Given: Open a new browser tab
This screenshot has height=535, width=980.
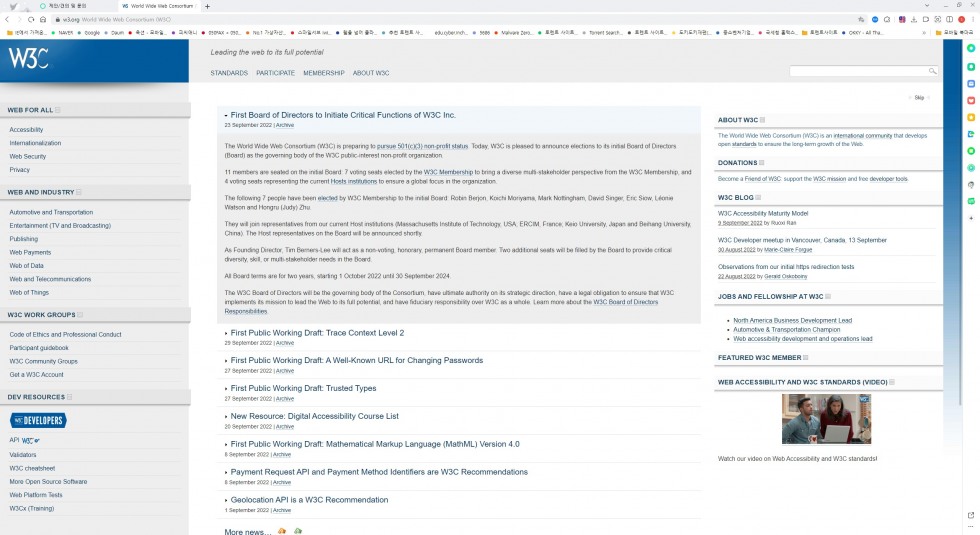Looking at the screenshot, I should (208, 6).
